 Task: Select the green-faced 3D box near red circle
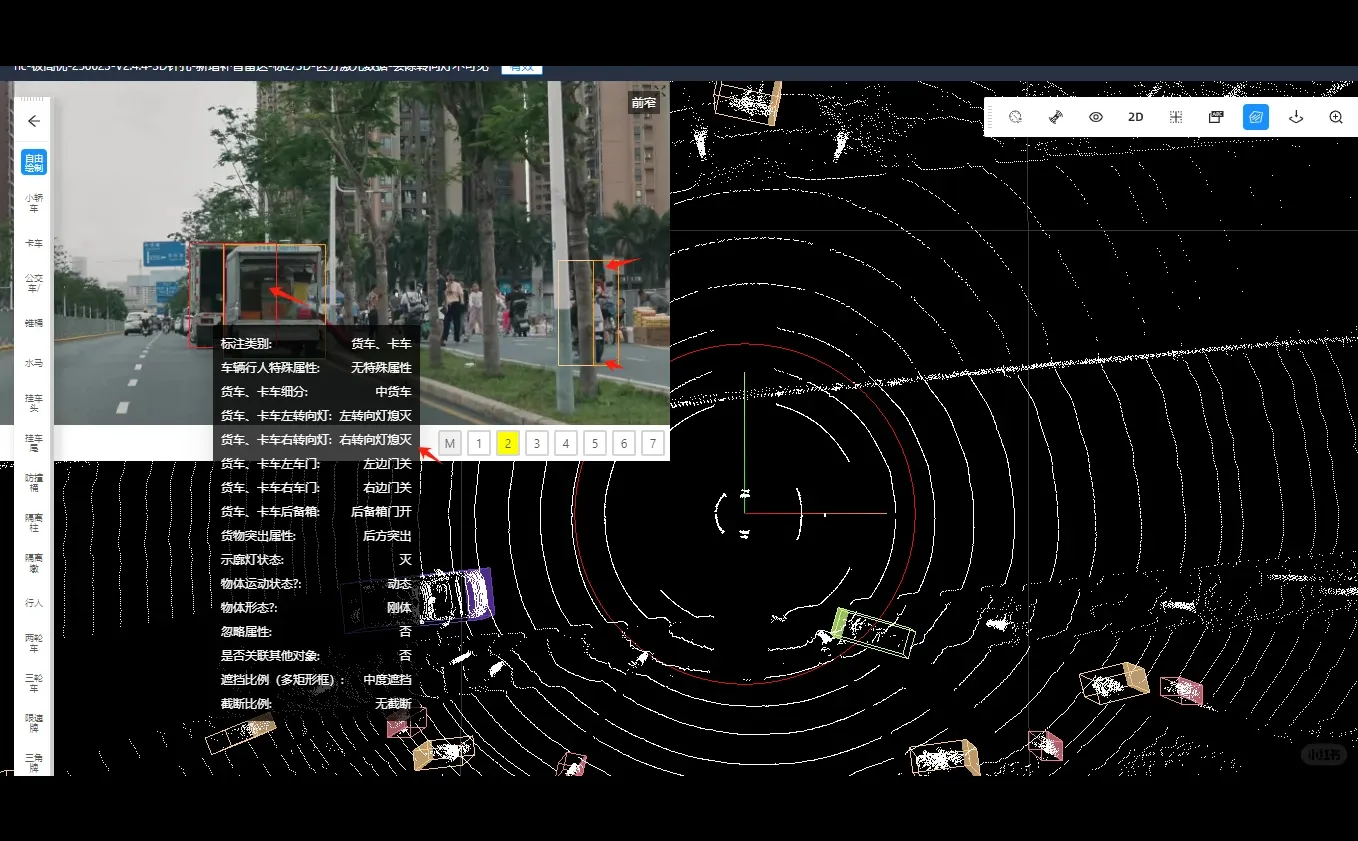tap(872, 632)
